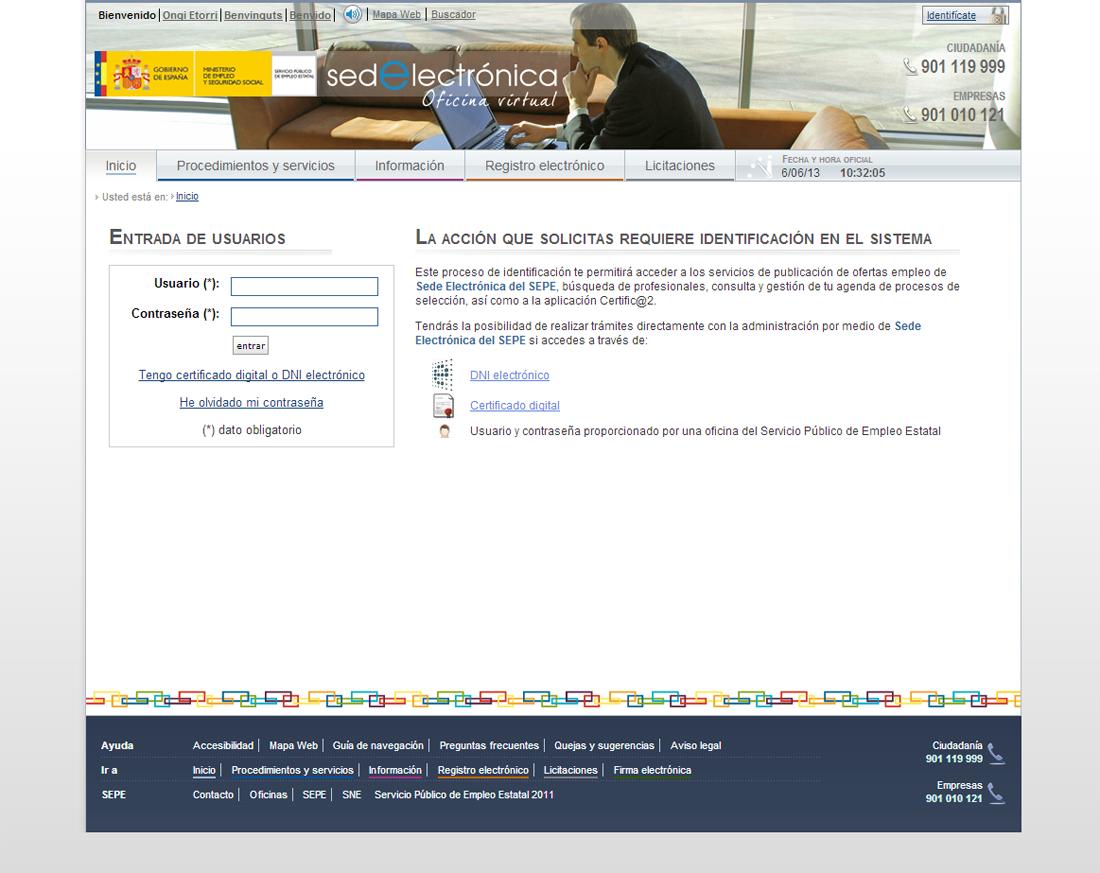The image size is (1100, 873).
Task: Switch language to Ongi Etorri
Action: click(x=190, y=15)
